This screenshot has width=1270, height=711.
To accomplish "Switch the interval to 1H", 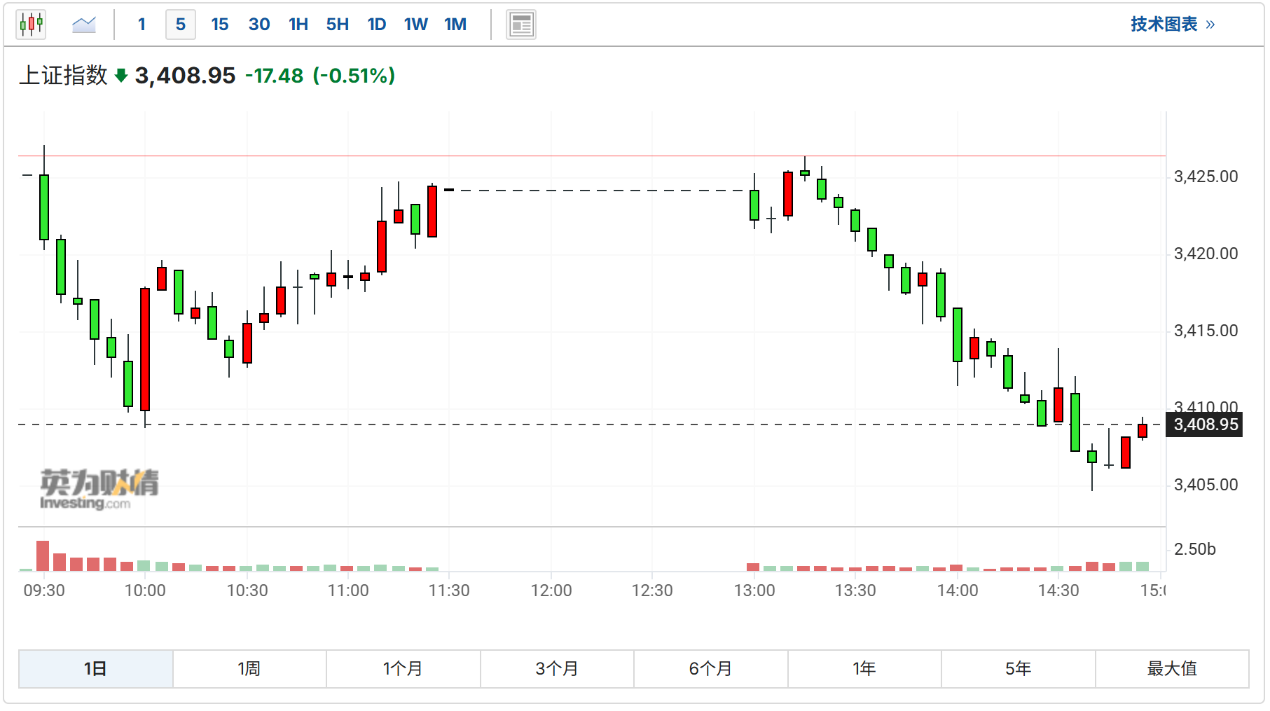I will coord(298,24).
